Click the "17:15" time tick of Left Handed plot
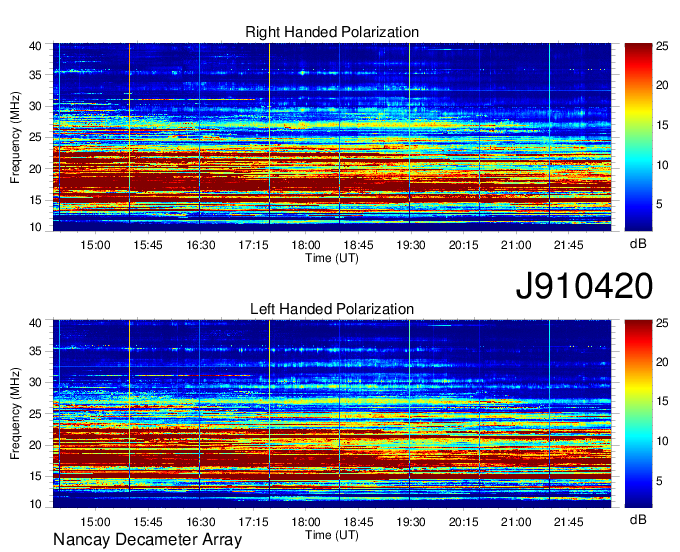Image resolution: width=680 pixels, height=552 pixels. click(253, 522)
